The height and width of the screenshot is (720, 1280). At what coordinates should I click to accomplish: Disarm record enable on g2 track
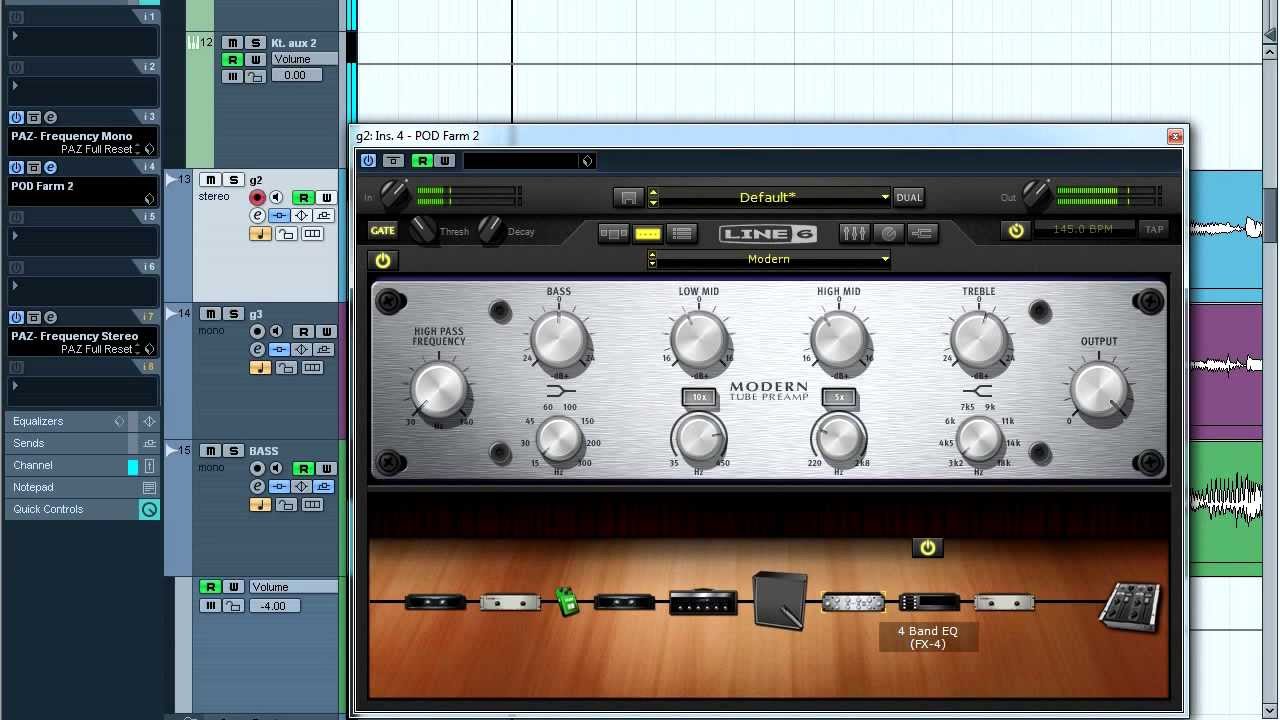point(257,198)
